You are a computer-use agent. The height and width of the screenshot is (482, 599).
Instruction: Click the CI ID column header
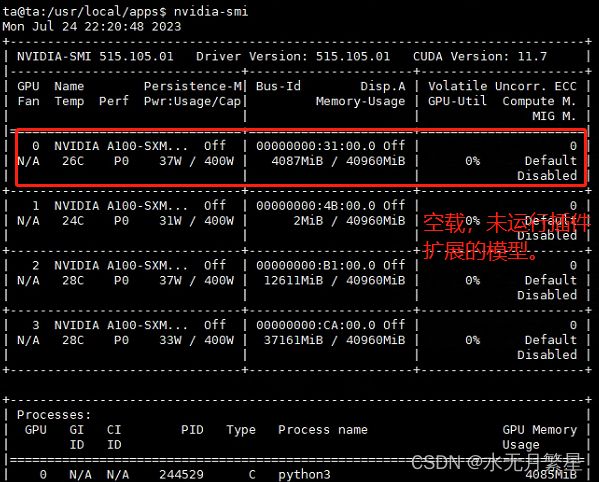[x=114, y=437]
